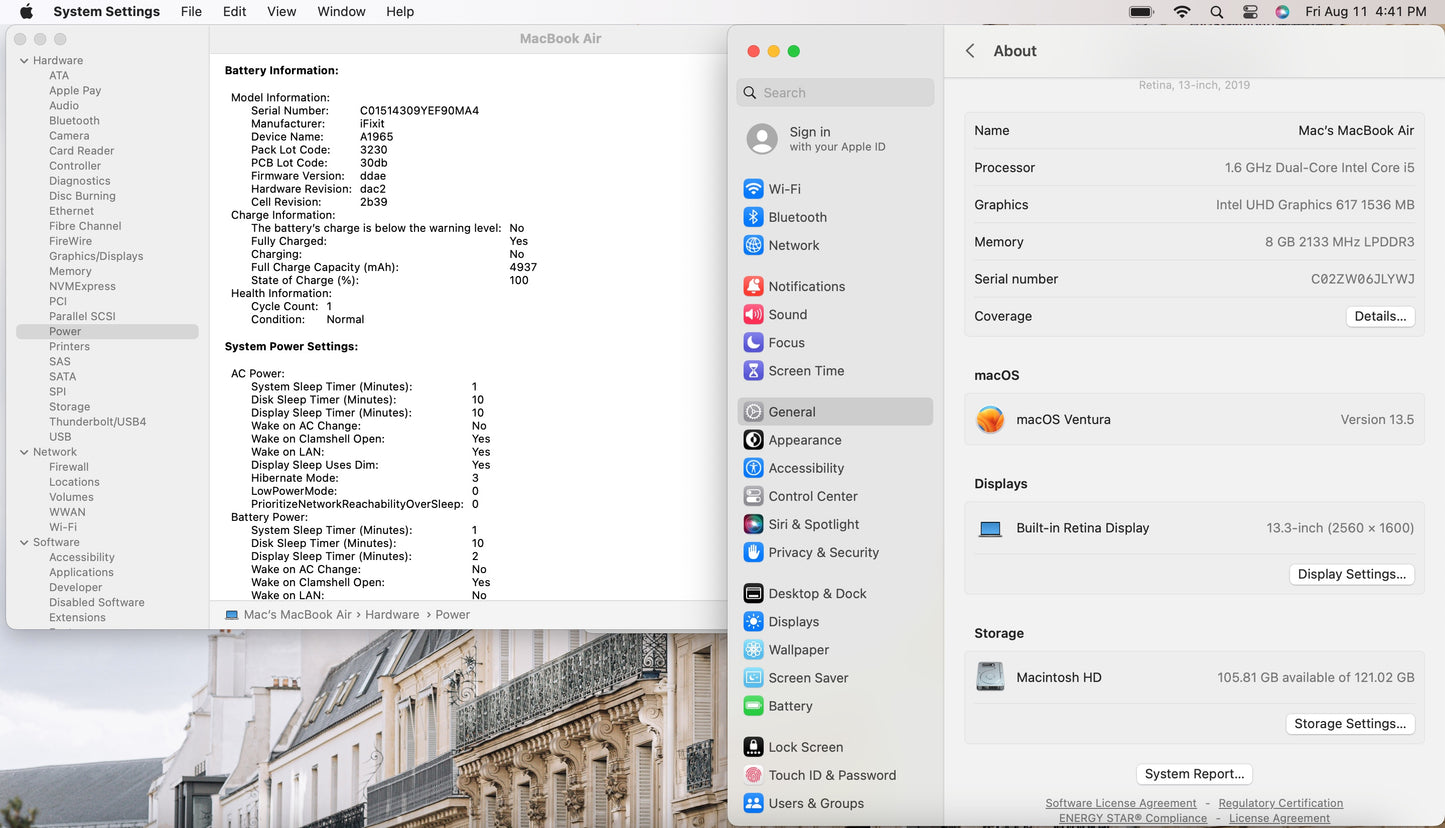Open Control Center from the menu bar
The height and width of the screenshot is (828, 1445).
[1250, 12]
